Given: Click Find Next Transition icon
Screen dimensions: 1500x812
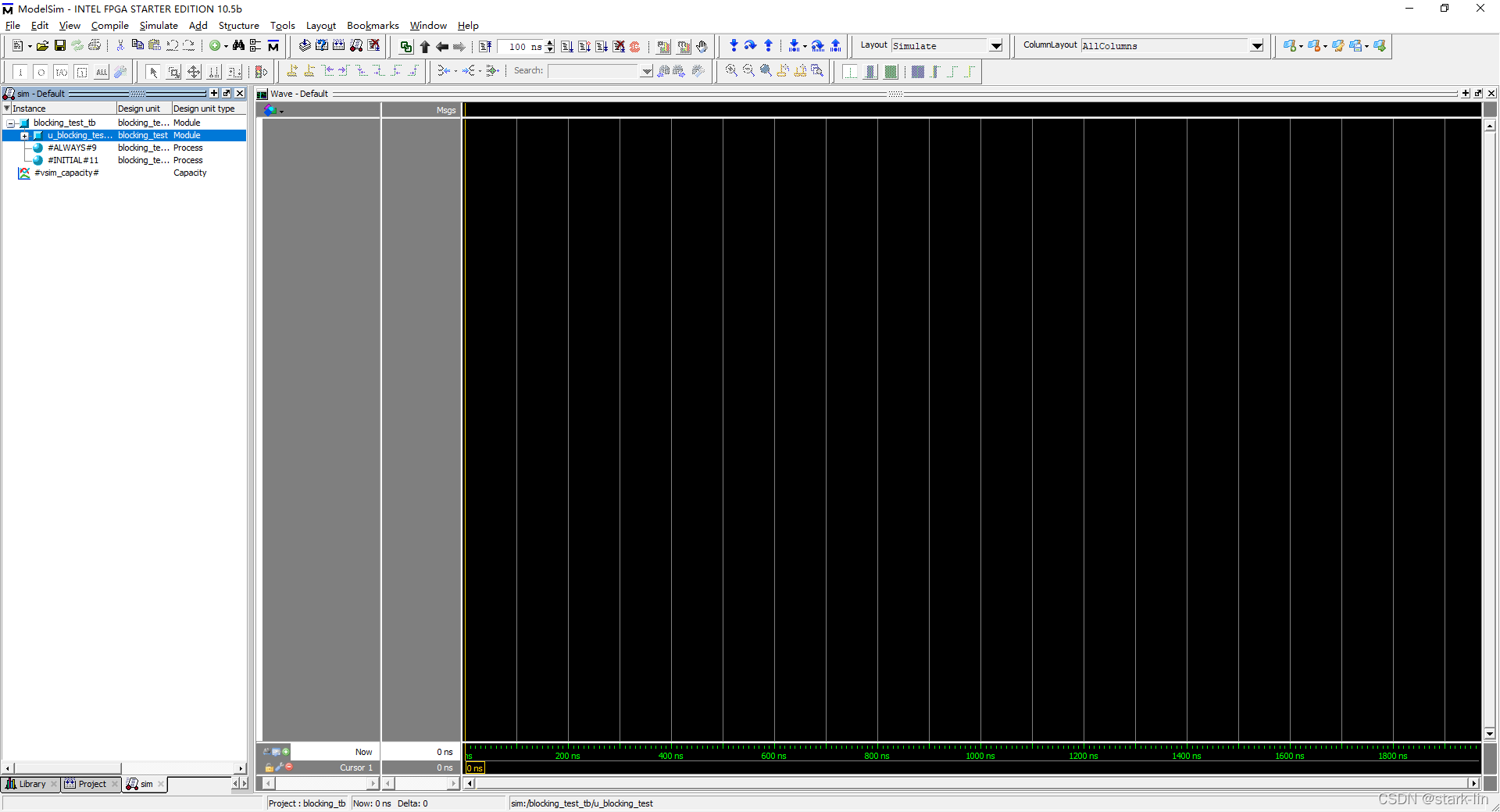Looking at the screenshot, I should (x=343, y=71).
